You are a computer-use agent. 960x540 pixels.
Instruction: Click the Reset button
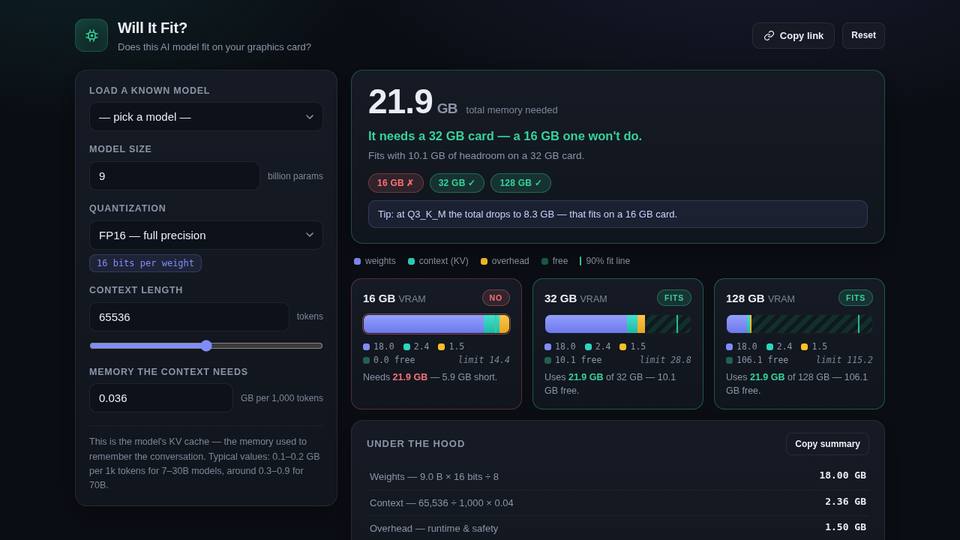click(x=863, y=36)
